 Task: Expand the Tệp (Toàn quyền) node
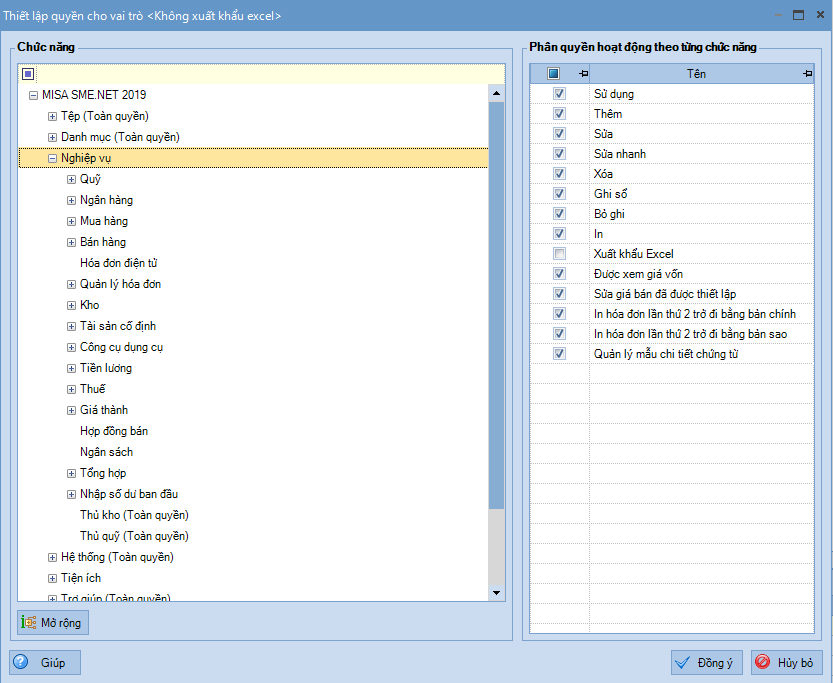tap(52, 116)
